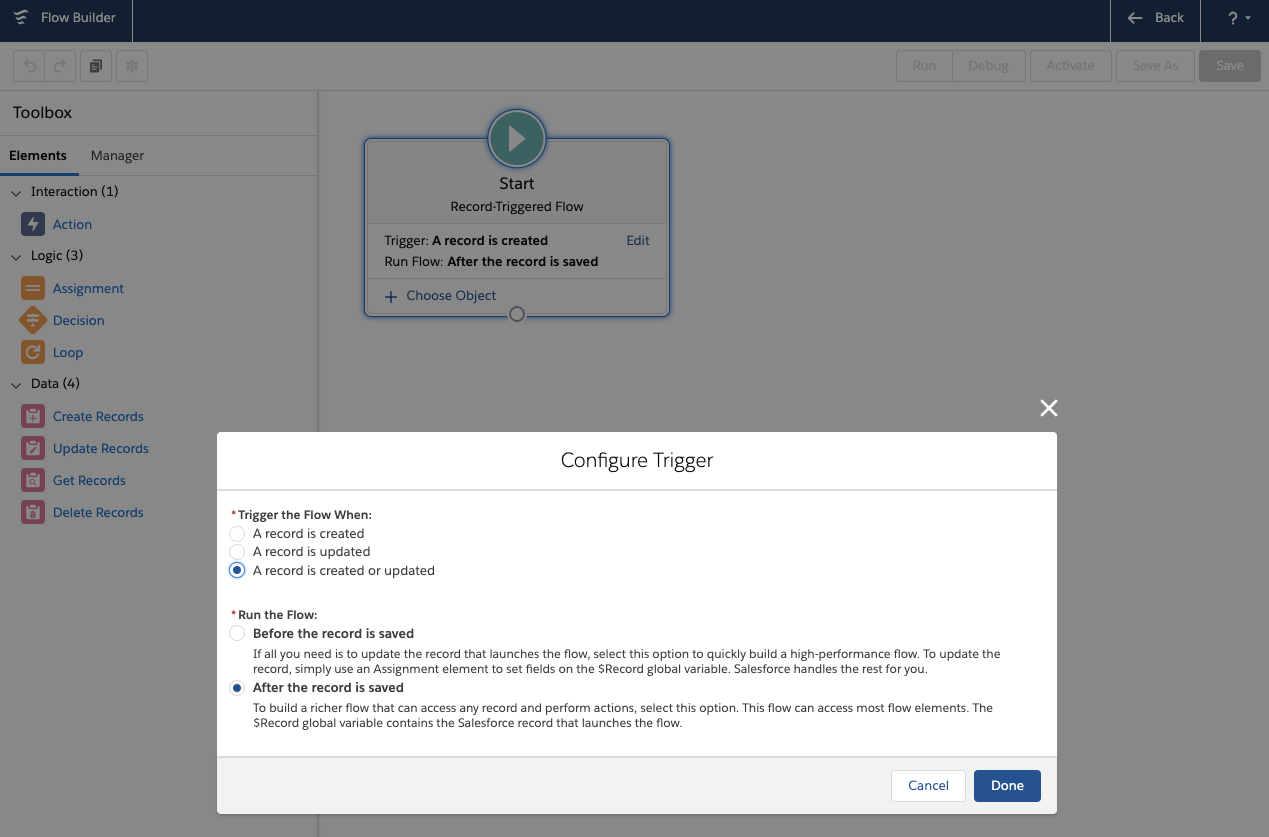Open flow settings gear icon
The width and height of the screenshot is (1269, 837).
(132, 66)
